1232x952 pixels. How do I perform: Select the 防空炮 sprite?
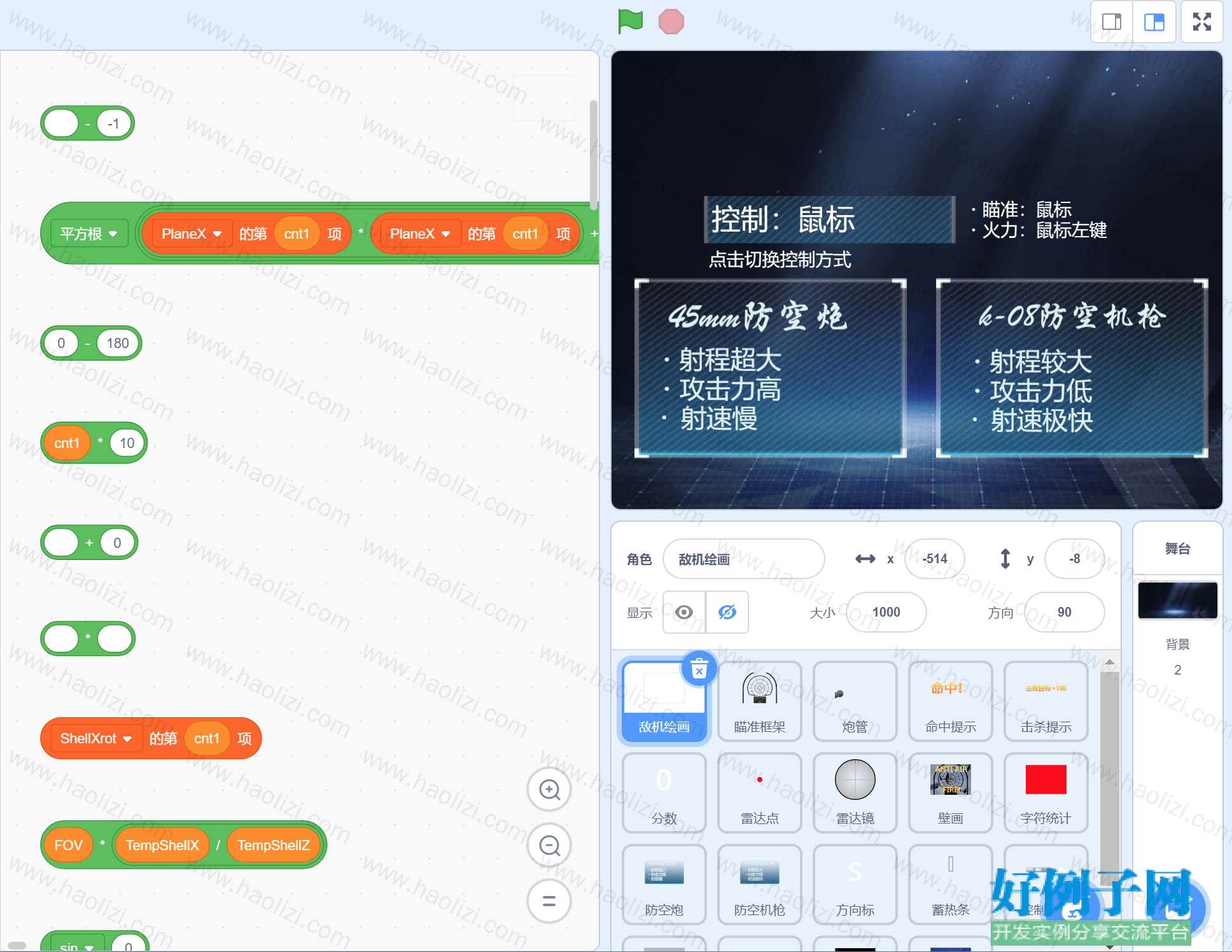coord(664,885)
